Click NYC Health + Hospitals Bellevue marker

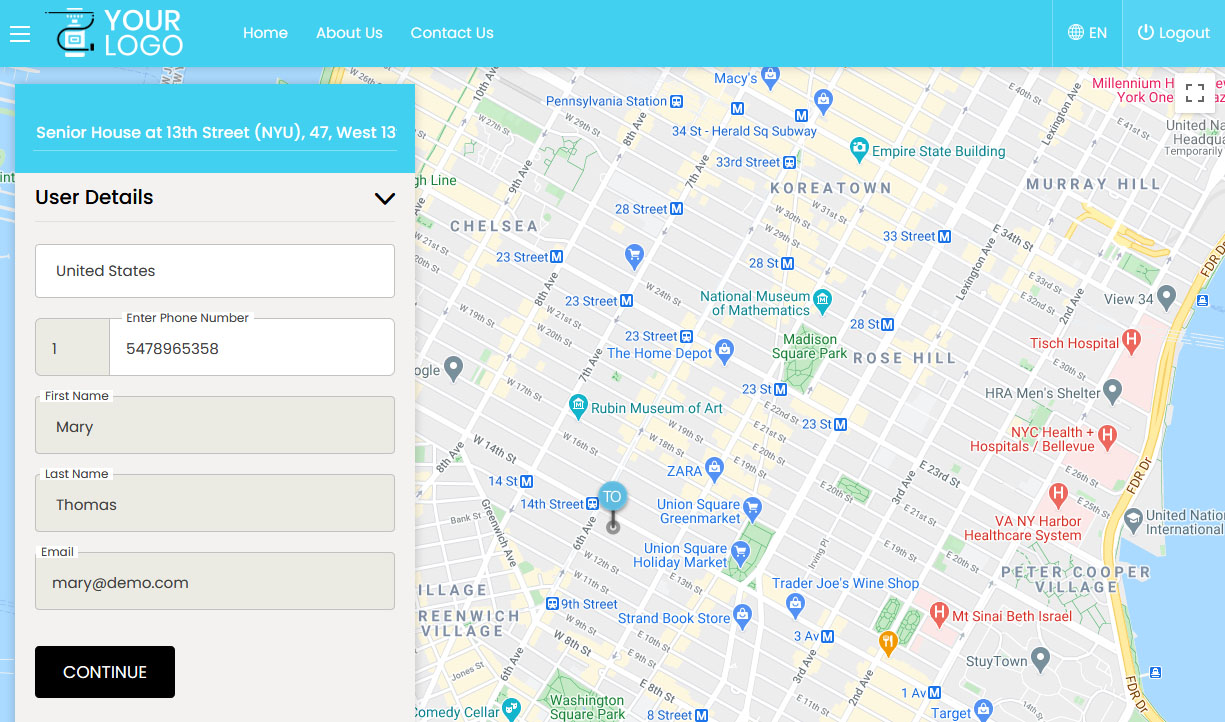[1107, 435]
